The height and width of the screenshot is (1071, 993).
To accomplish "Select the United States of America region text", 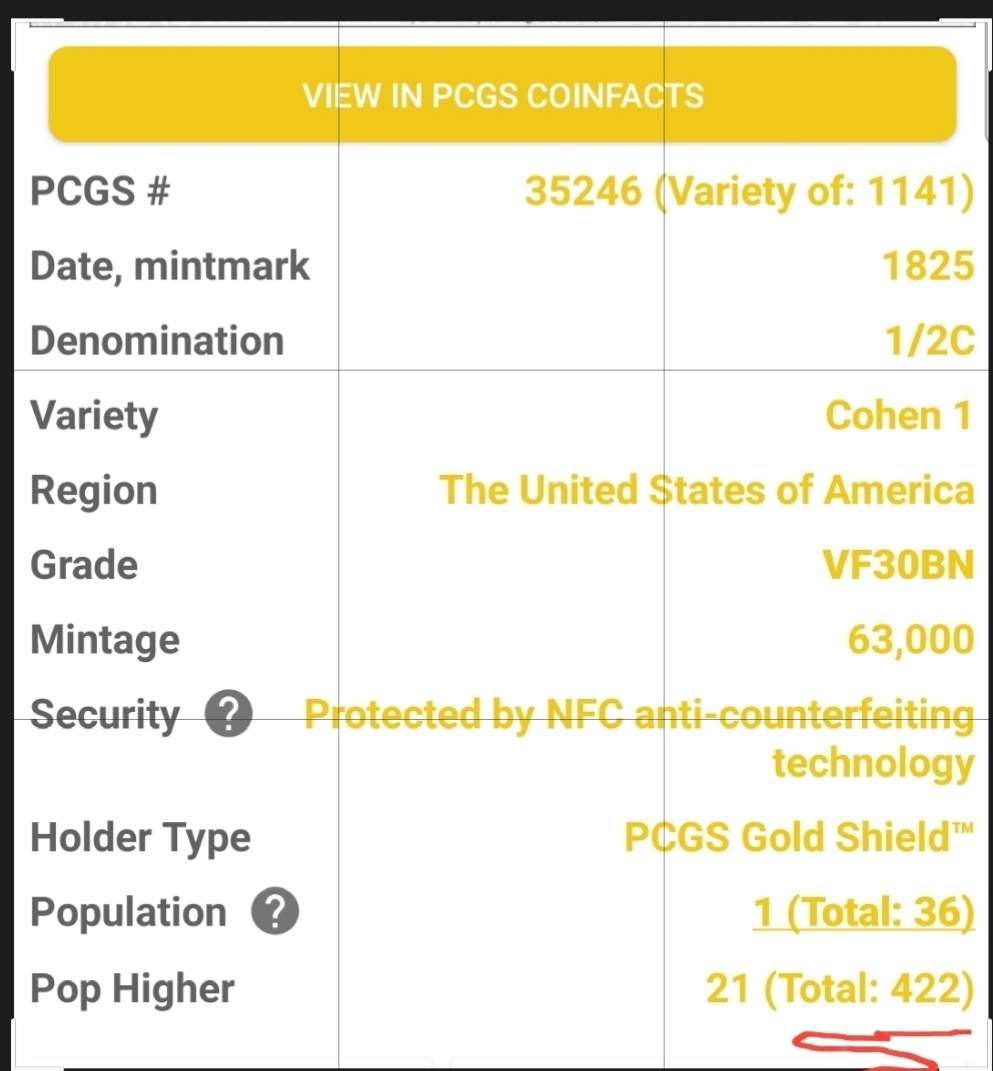I will tap(707, 490).
